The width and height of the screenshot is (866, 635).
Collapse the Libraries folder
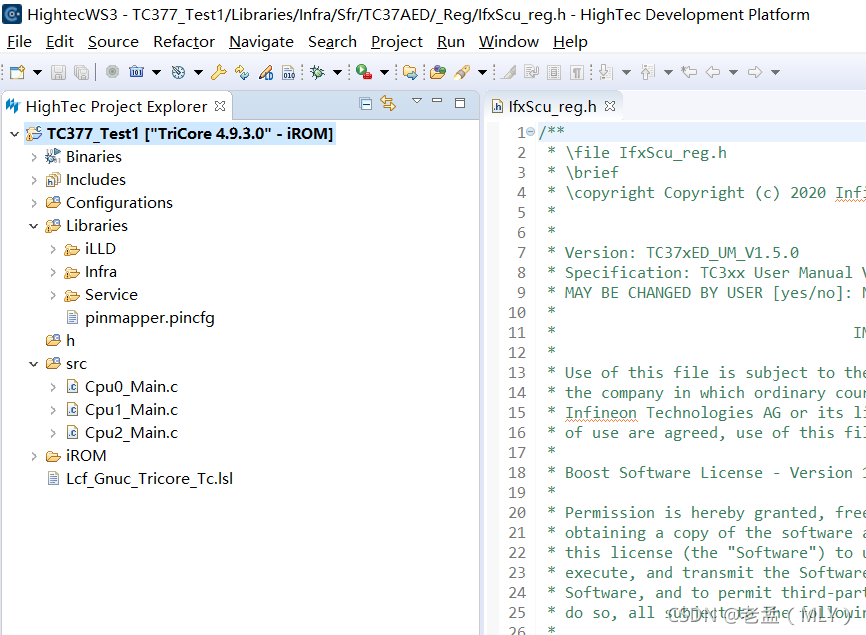[34, 226]
